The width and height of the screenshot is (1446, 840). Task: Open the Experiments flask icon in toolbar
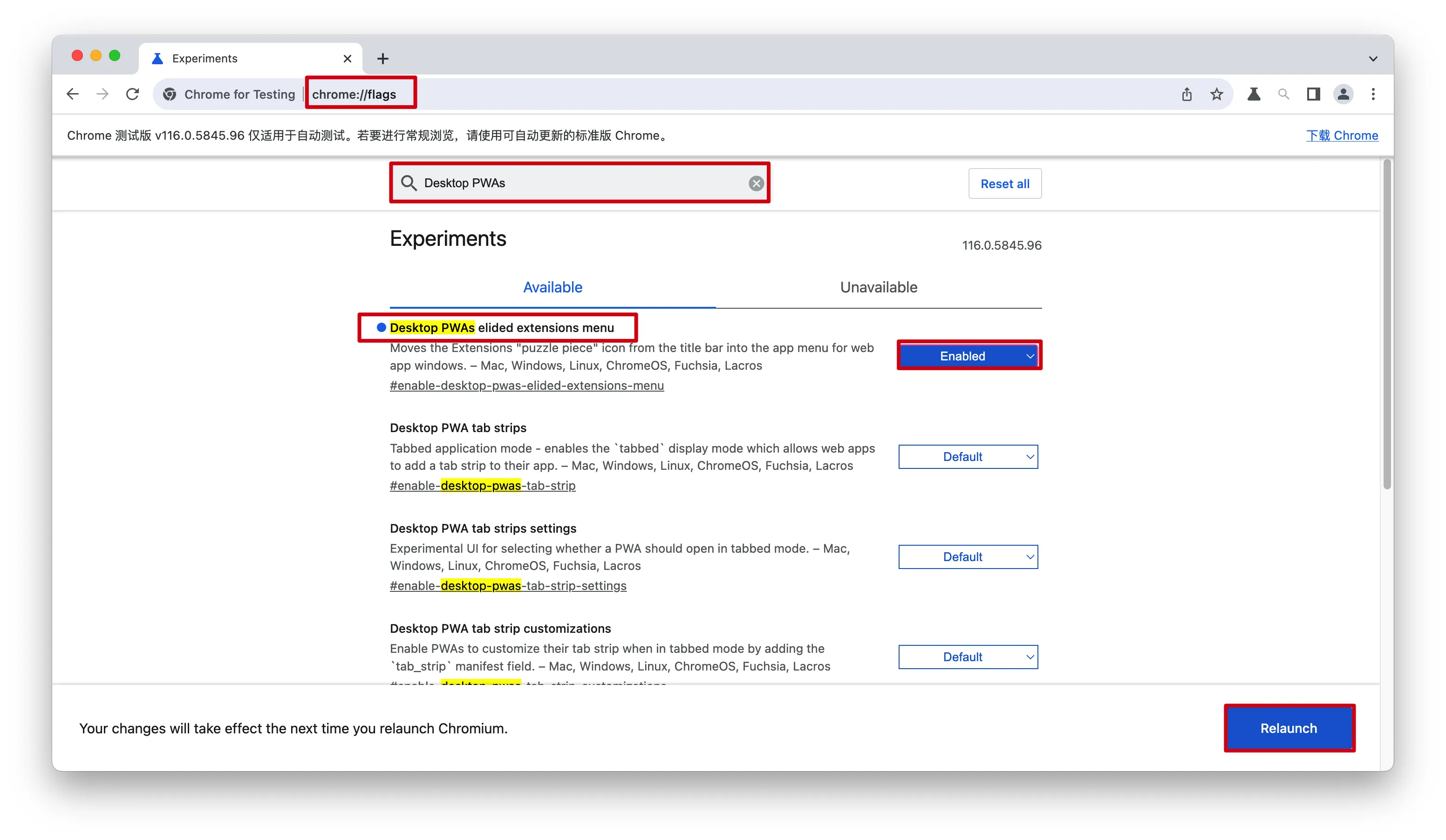(1254, 94)
